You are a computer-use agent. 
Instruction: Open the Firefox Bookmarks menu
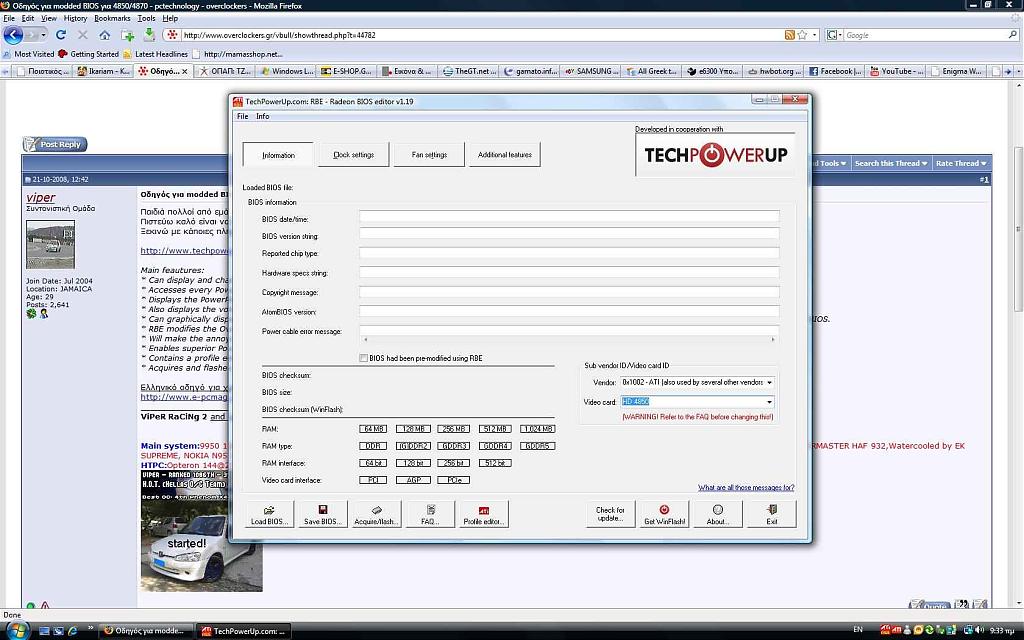(112, 18)
